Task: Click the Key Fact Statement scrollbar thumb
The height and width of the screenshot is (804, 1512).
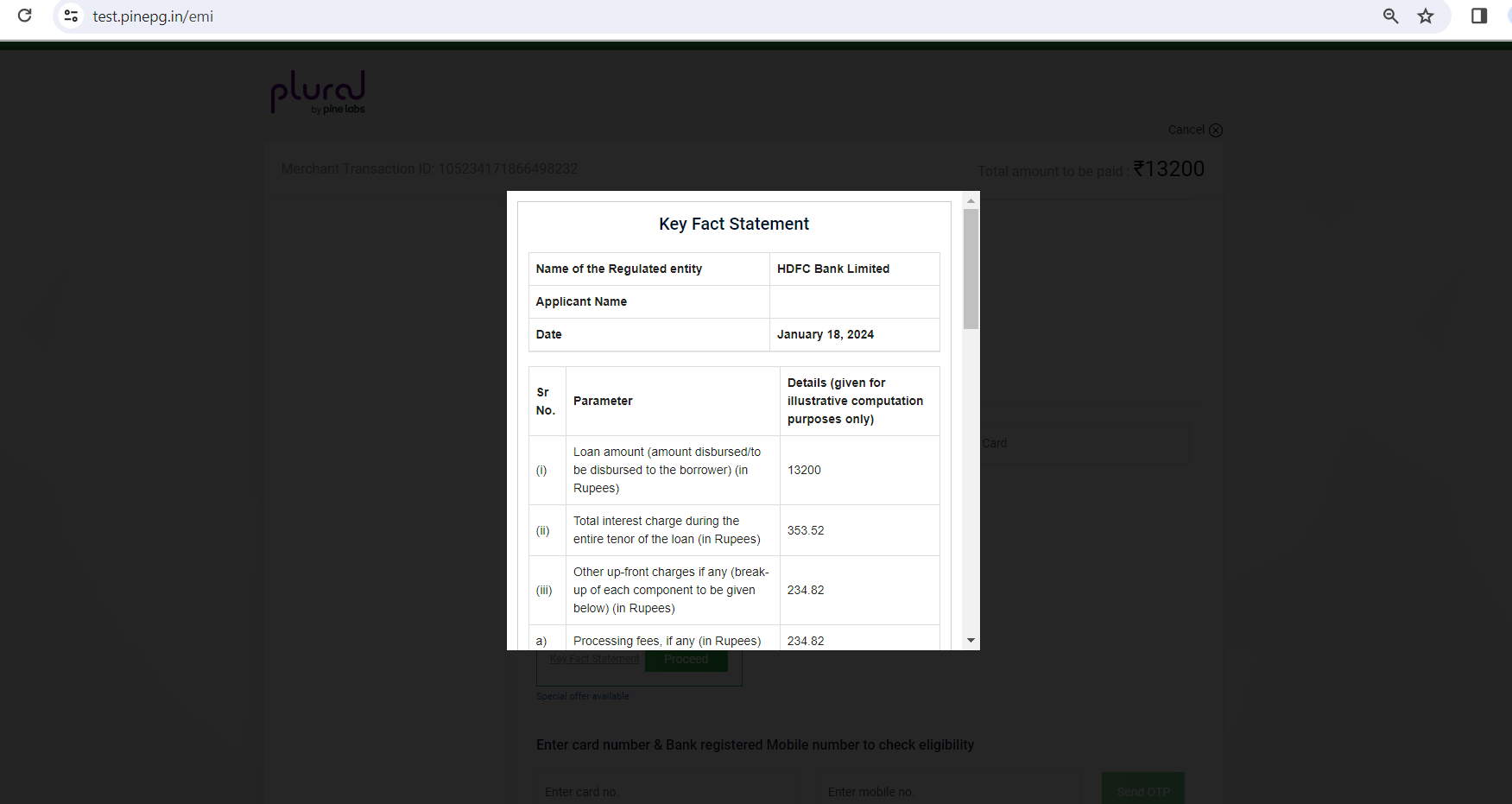Action: 971,268
